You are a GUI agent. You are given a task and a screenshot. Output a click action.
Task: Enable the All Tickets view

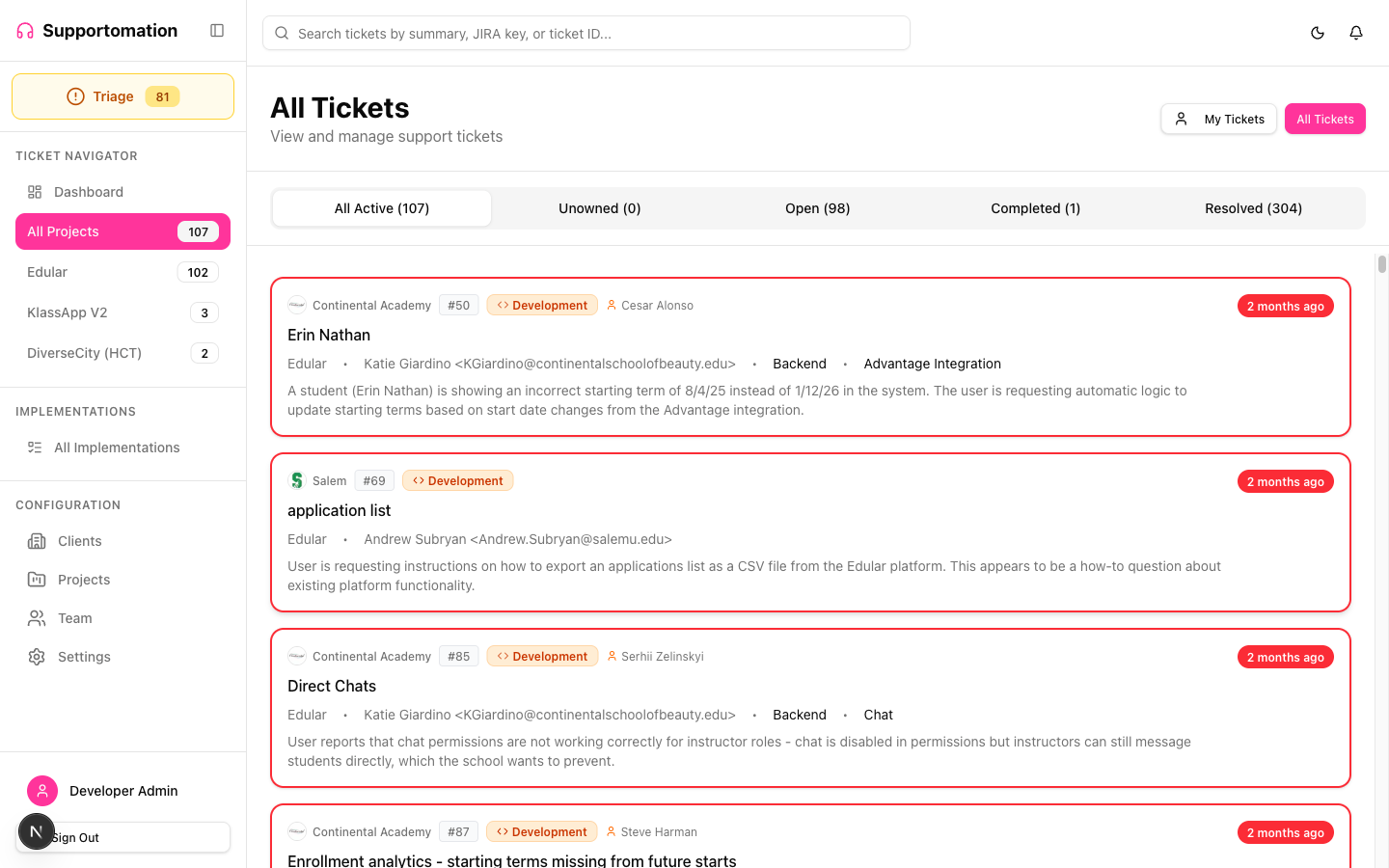pyautogui.click(x=1324, y=119)
